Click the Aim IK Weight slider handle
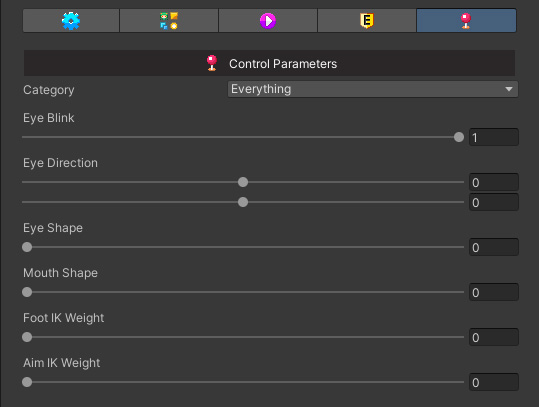 27,382
